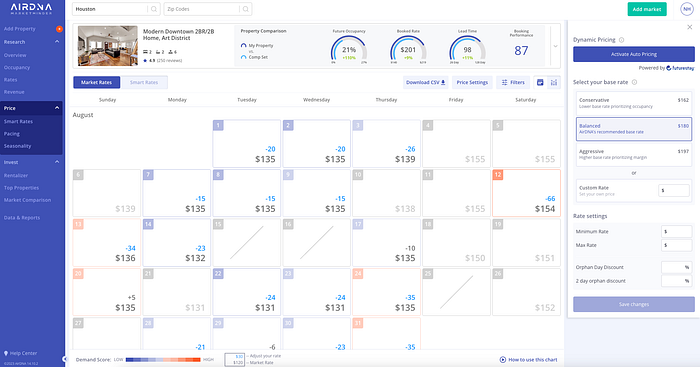
Task: Open Top Properties in the sidebar
Action: 21,188
